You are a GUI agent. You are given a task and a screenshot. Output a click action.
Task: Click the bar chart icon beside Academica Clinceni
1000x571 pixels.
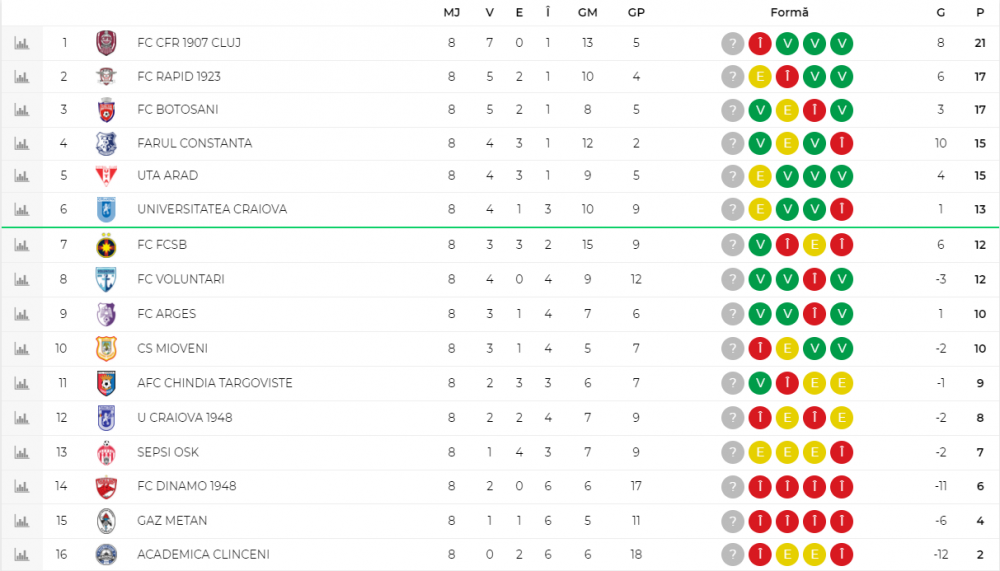point(22,554)
